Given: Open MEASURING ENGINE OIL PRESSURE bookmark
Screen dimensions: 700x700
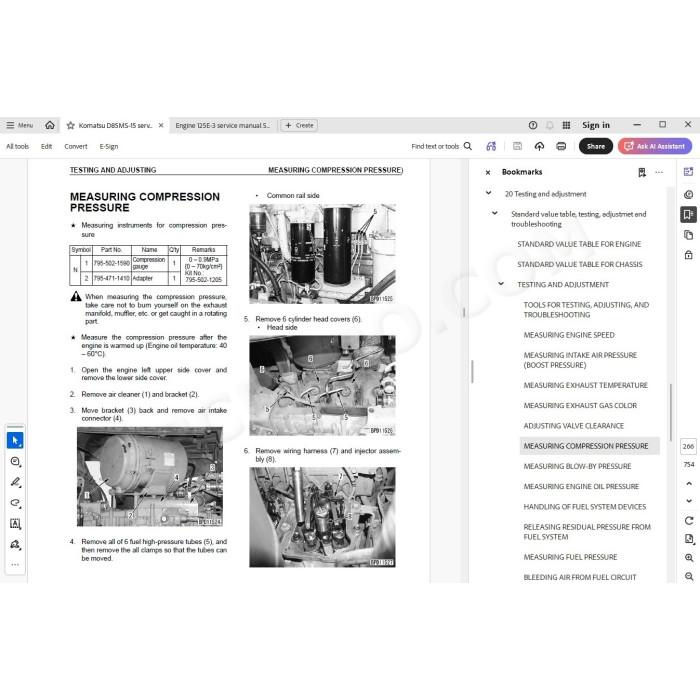Looking at the screenshot, I should (581, 487).
